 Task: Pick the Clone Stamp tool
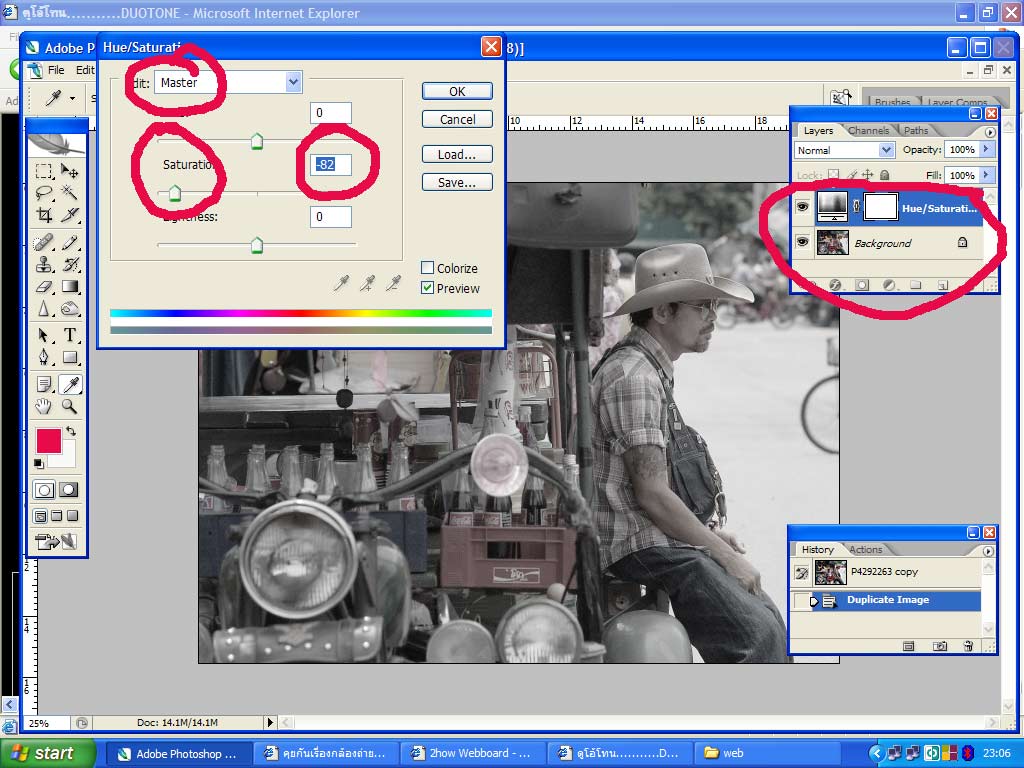pyautogui.click(x=44, y=265)
